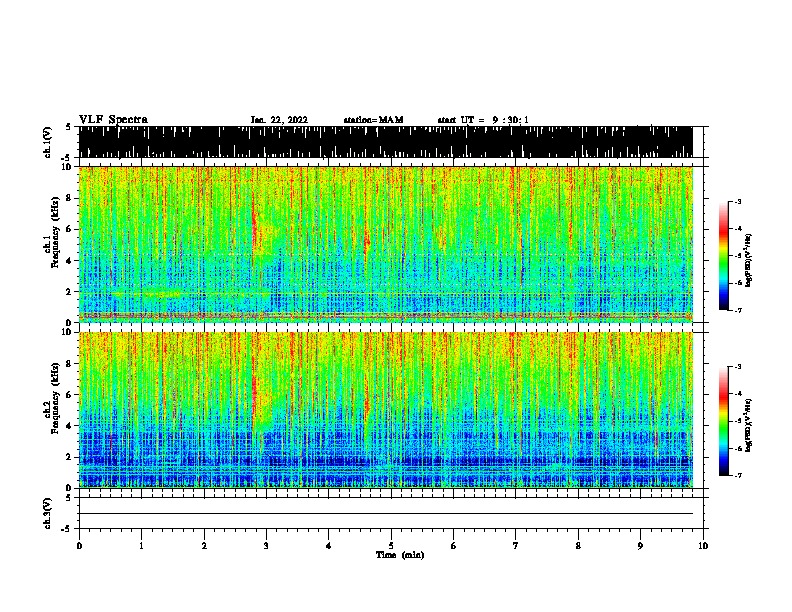This screenshot has height=612, width=792.
Task: Click the ch.1 colorbar 'log(PSD)(V²/Hz)' label
Action: coord(749,260)
